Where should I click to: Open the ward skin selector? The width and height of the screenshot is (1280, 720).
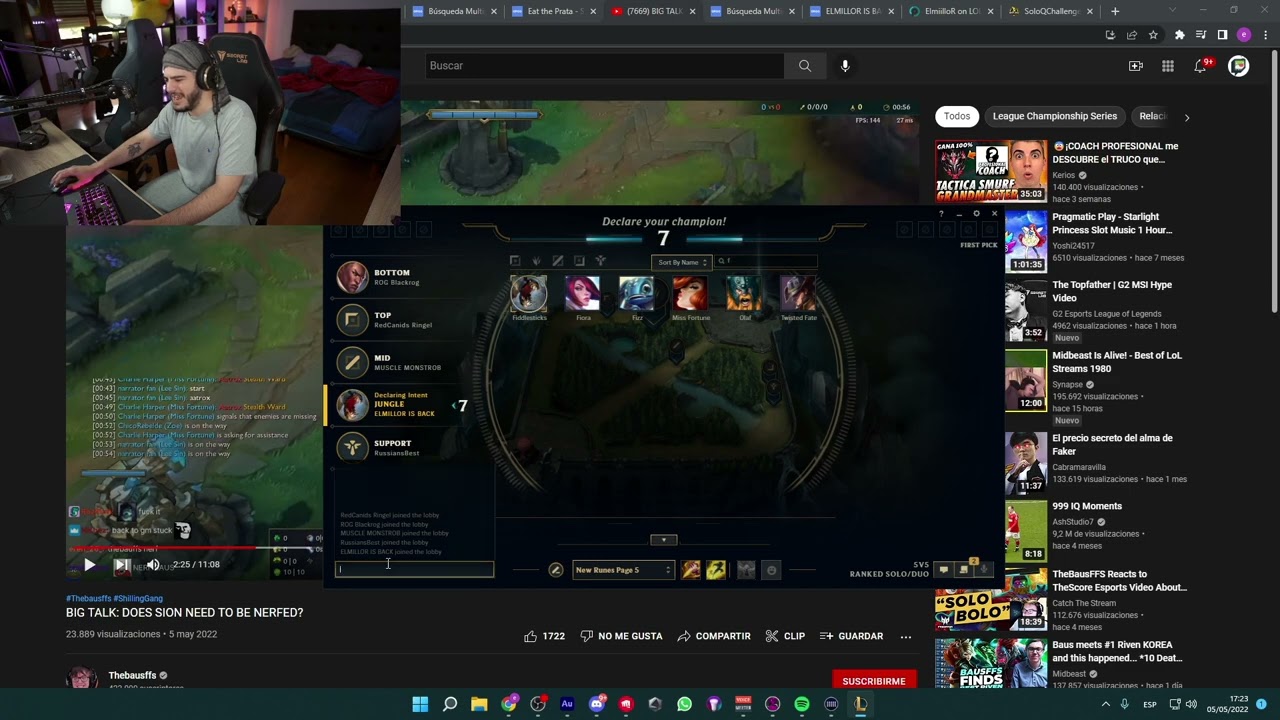coord(746,570)
